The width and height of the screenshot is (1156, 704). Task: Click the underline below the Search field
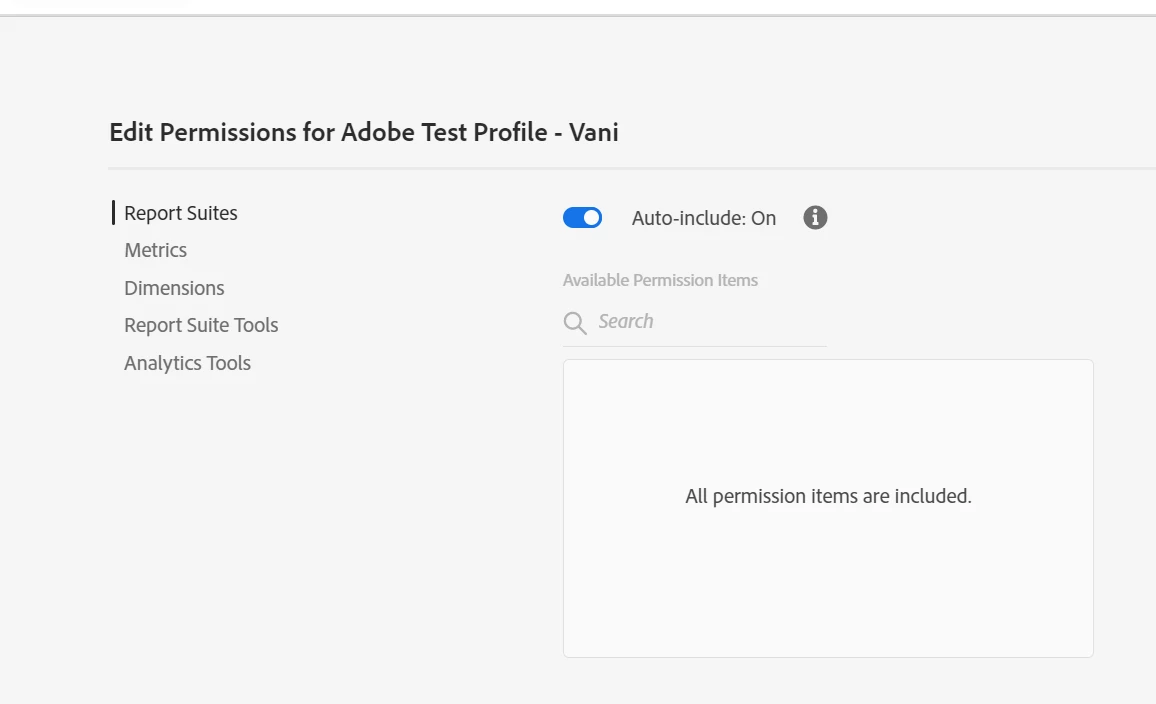pos(695,346)
